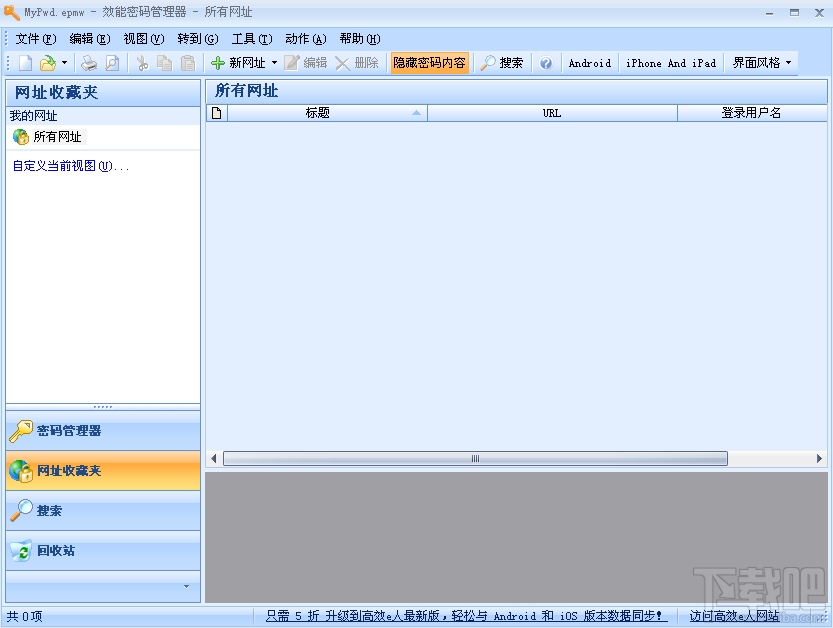Click the Cut scissors icon
Screen dimensions: 833x628
tap(142, 63)
